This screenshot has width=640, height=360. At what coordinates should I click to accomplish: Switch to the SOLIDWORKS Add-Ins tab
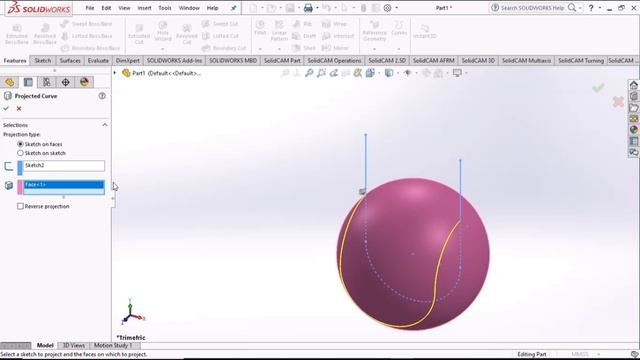(174, 60)
